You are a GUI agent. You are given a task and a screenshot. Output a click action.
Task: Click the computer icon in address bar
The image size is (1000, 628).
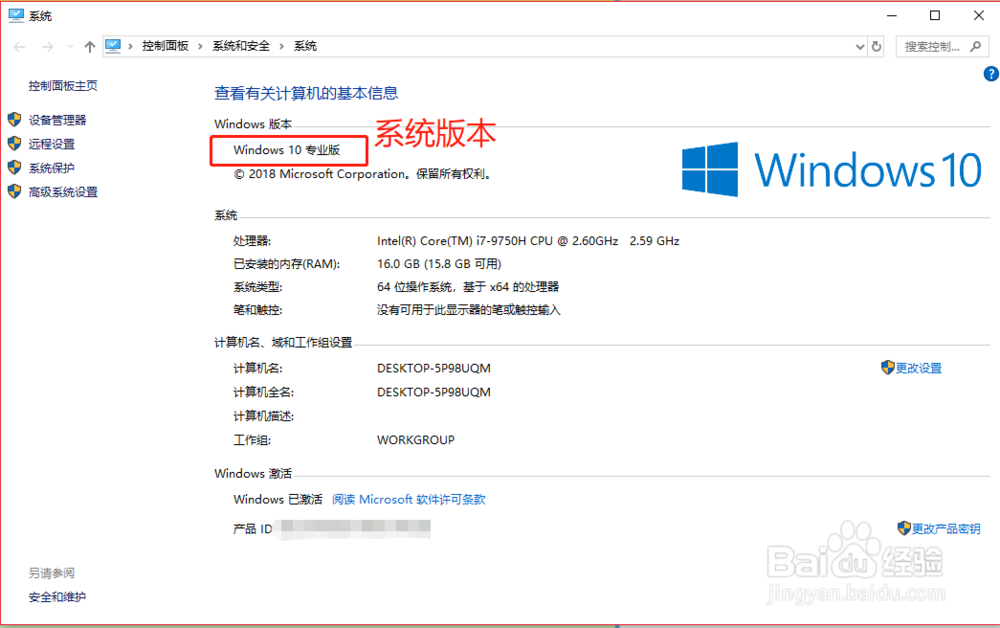(x=113, y=46)
